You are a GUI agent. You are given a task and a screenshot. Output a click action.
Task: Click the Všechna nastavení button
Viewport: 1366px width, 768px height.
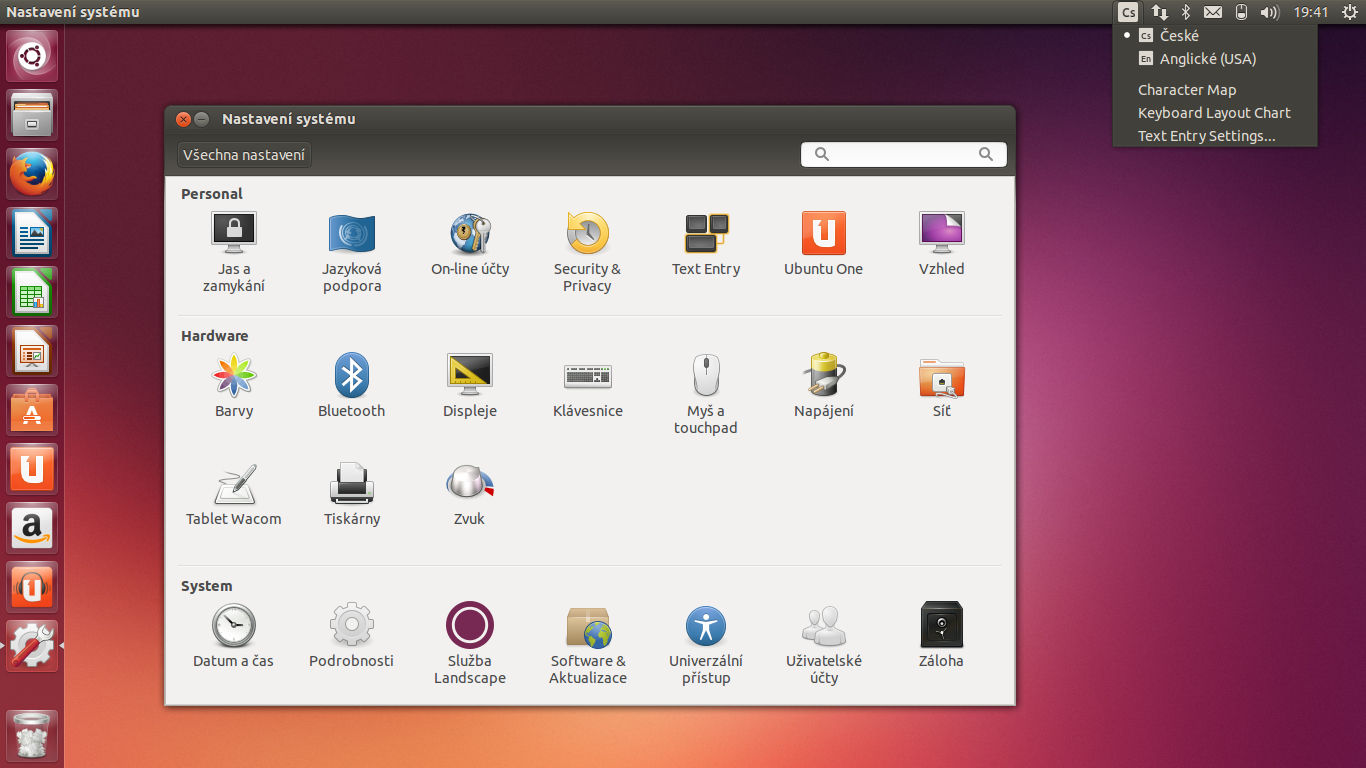click(243, 154)
